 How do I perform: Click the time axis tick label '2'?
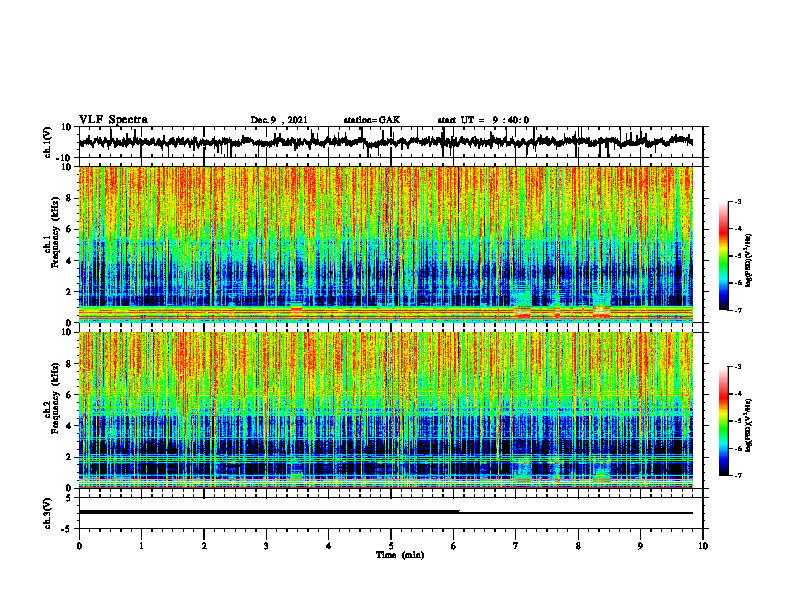(204, 546)
